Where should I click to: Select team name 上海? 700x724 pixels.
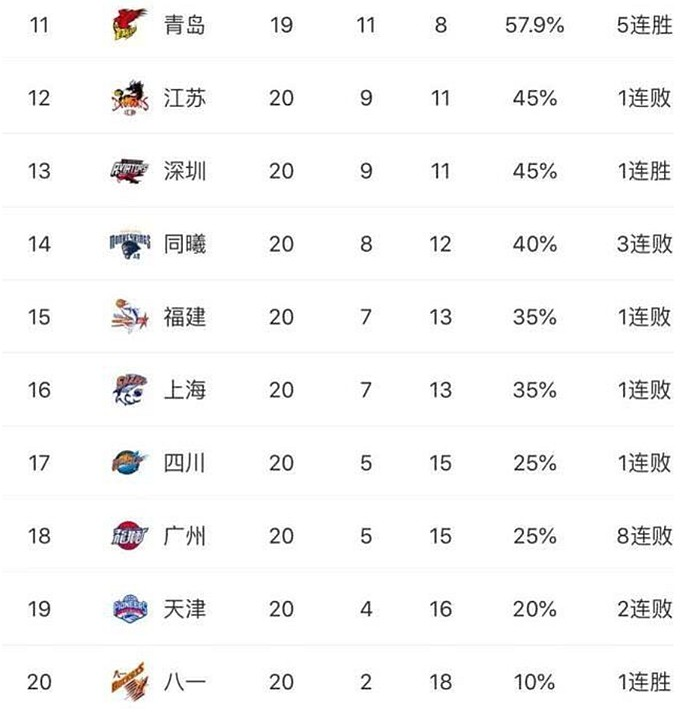click(185, 390)
